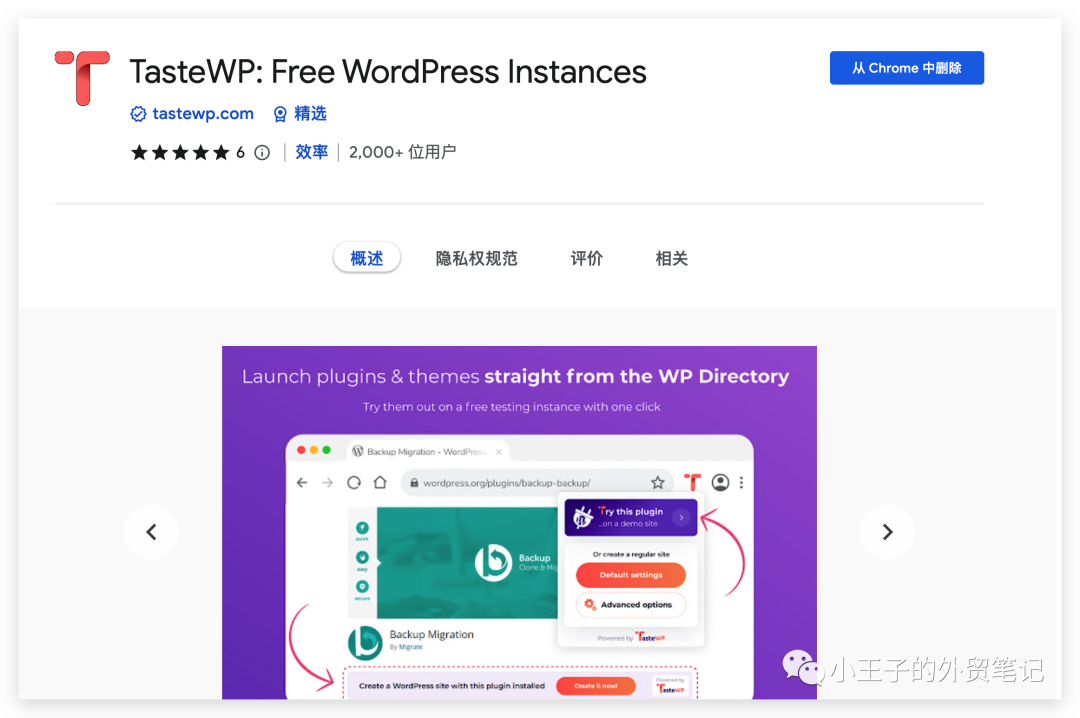The image size is (1080, 718).
Task: Click the verified badge beside tastewp.com
Action: pos(139,114)
